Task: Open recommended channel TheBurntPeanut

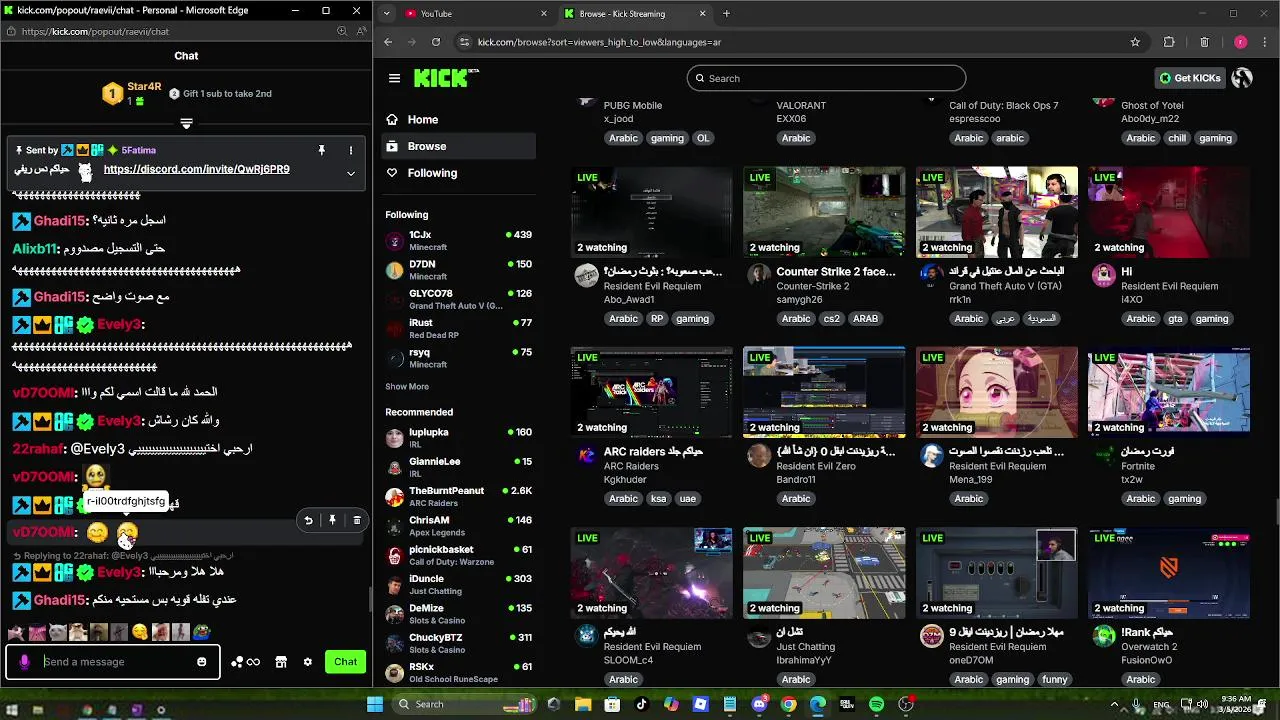Action: coord(459,496)
